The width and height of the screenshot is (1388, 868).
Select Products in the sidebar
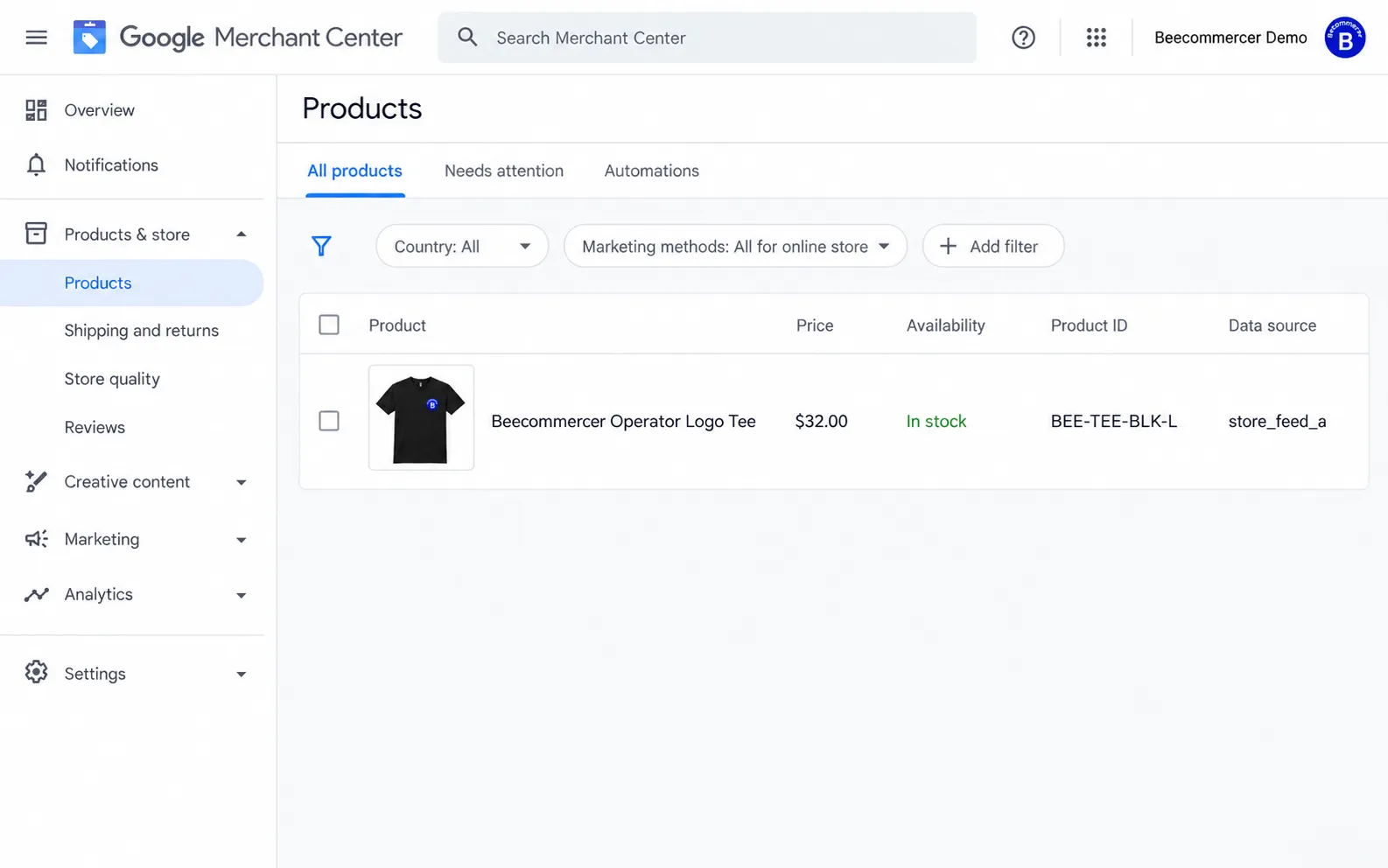point(131,283)
